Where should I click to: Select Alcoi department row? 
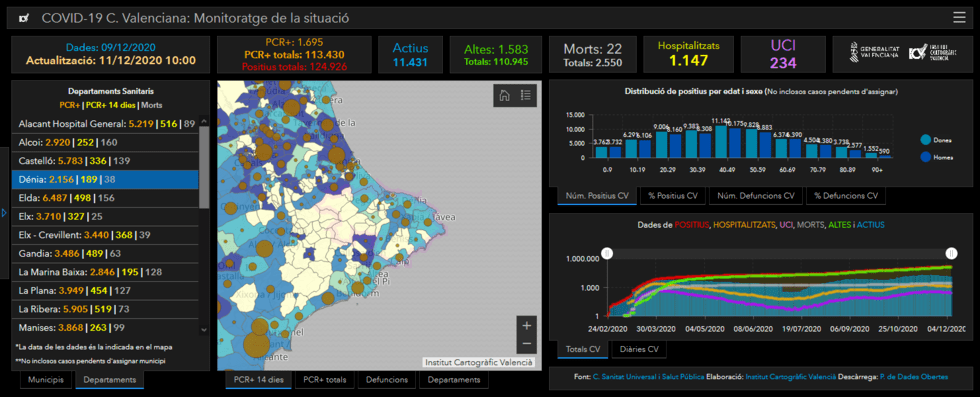tap(105, 143)
